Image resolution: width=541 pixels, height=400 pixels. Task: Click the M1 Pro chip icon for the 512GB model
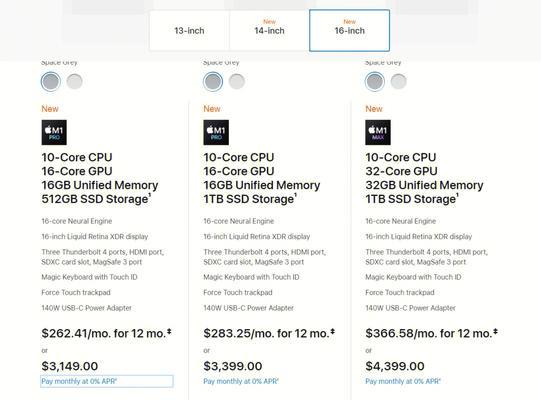pos(54,133)
